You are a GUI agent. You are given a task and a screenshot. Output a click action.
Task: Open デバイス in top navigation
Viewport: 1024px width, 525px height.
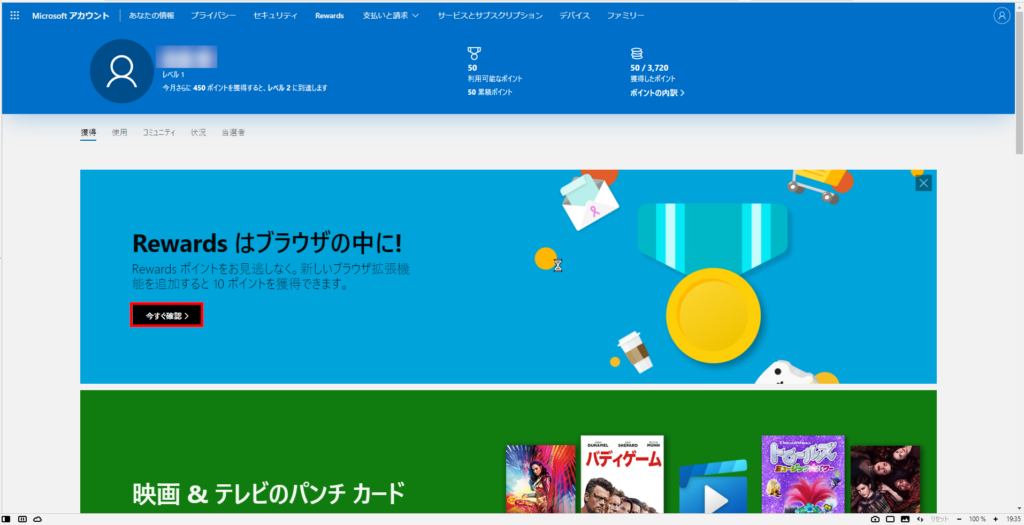click(575, 16)
